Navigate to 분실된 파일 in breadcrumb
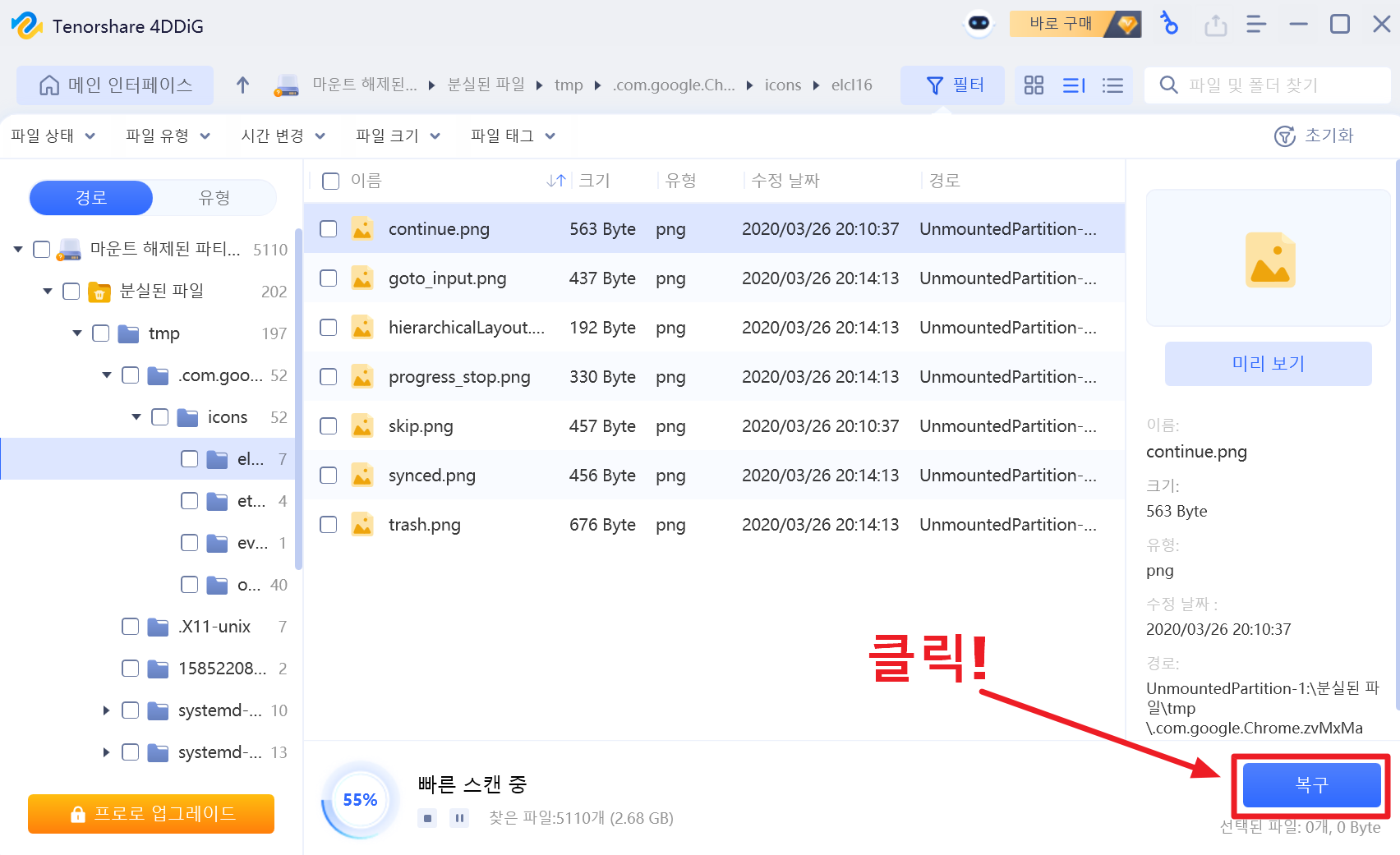This screenshot has width=1400, height=855. point(486,85)
